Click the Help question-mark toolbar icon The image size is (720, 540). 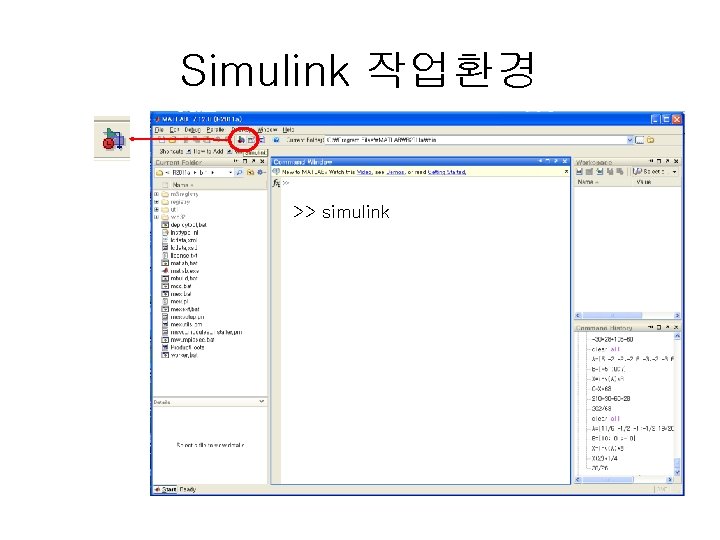(x=276, y=140)
